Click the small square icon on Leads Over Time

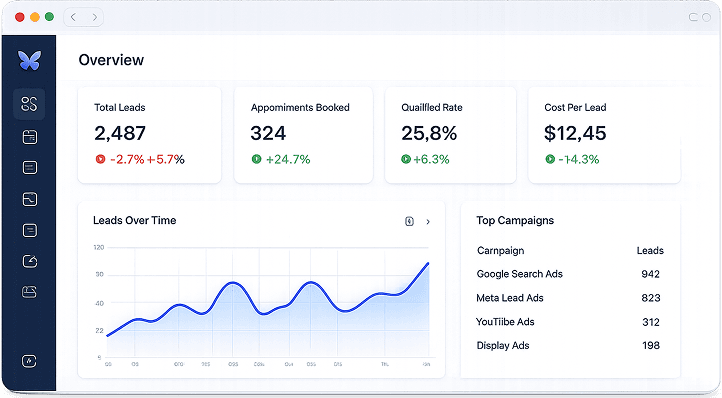click(x=409, y=222)
